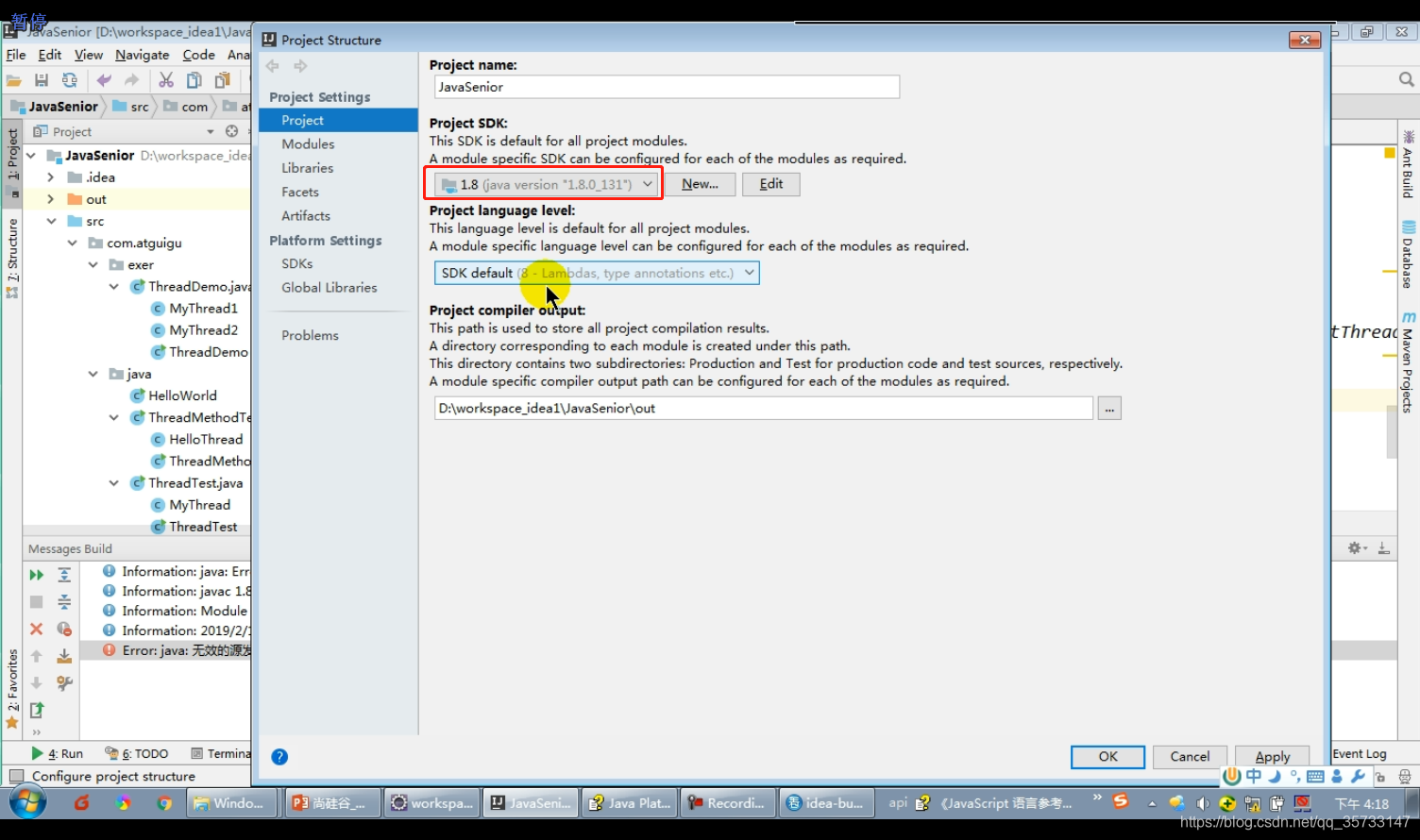Viewport: 1420px width, 840px height.
Task: Open the Navigate menu
Action: (x=143, y=55)
